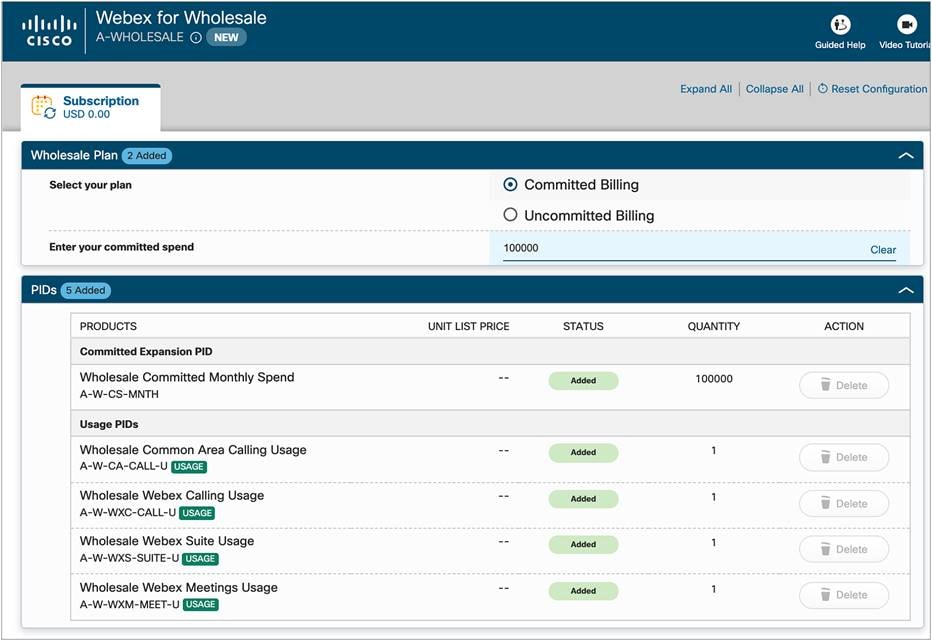Image resolution: width=932 pixels, height=641 pixels.
Task: Click Wholesale Webex Meetings Usage name
Action: [x=179, y=587]
